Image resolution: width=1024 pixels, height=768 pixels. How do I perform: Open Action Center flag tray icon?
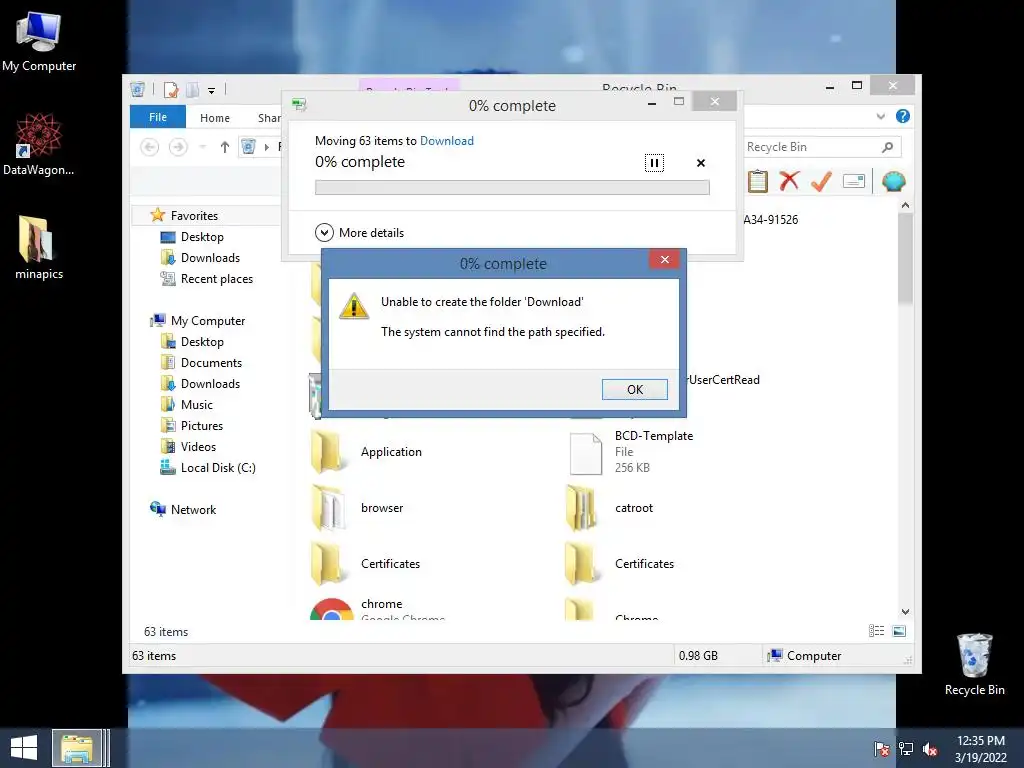click(882, 749)
